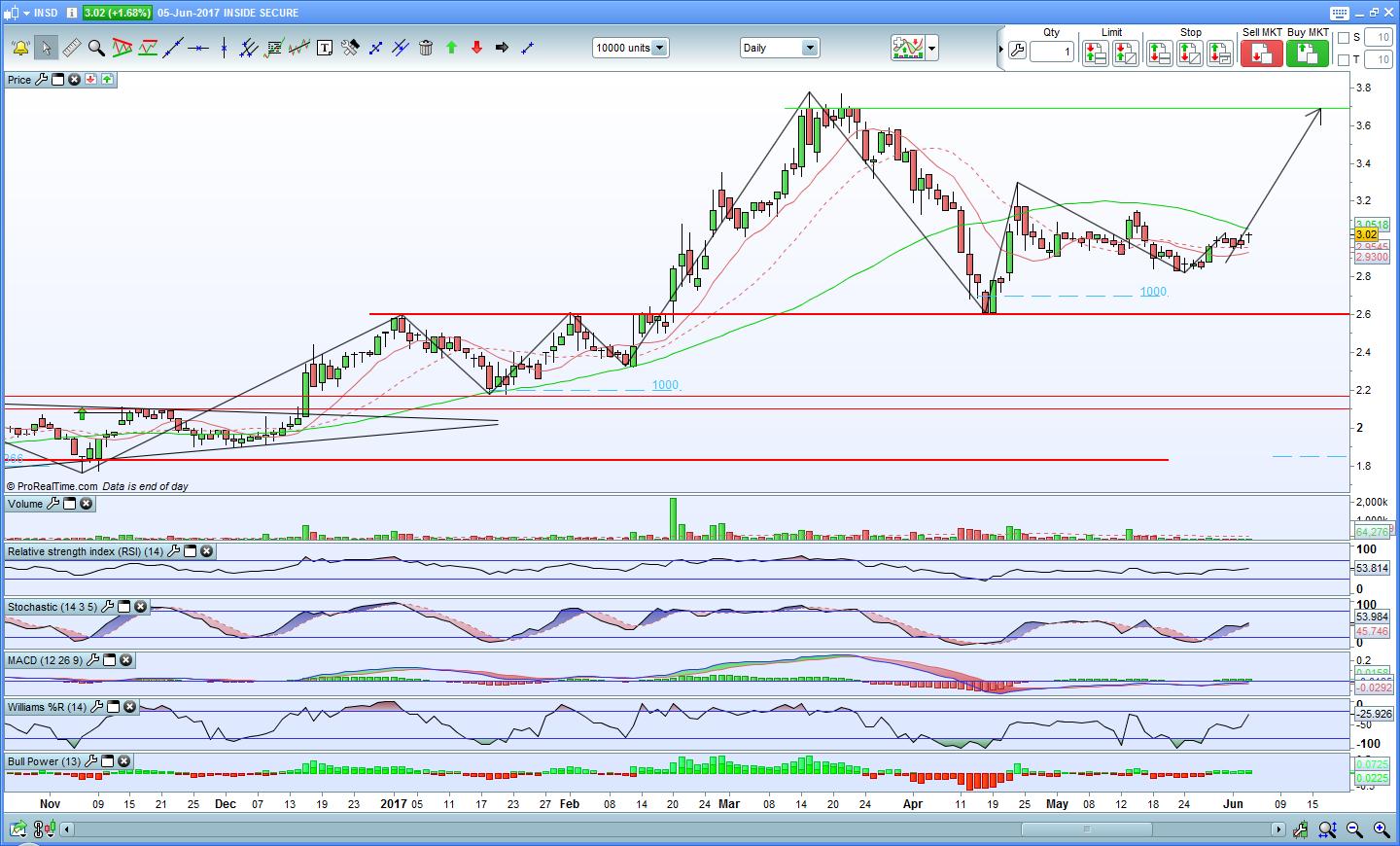Click Buy MKT button
This screenshot has width=1400, height=846.
1308,53
